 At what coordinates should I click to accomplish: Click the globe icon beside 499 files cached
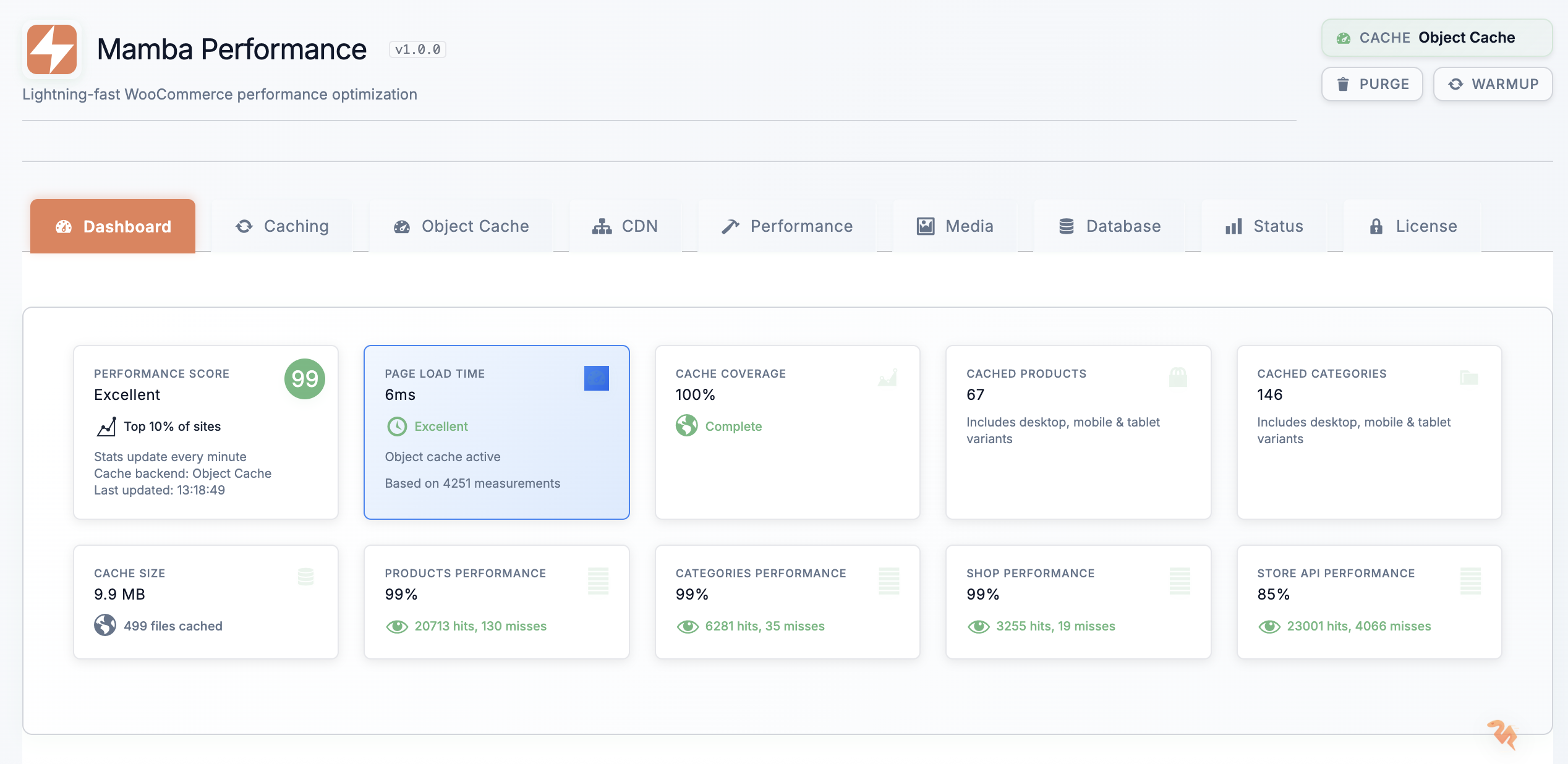(105, 626)
